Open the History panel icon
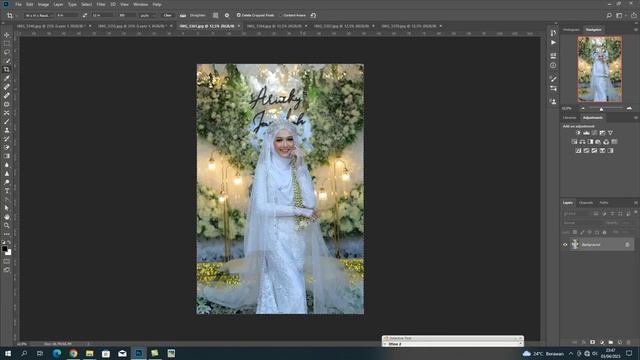 (553, 33)
